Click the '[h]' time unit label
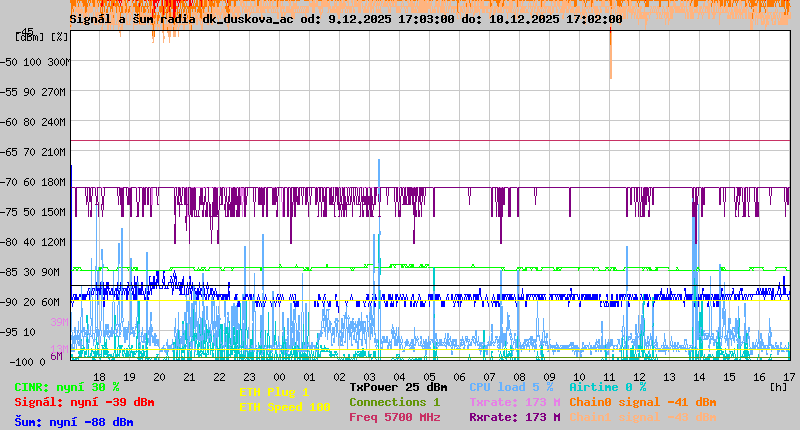The image size is (800, 430). 778,387
